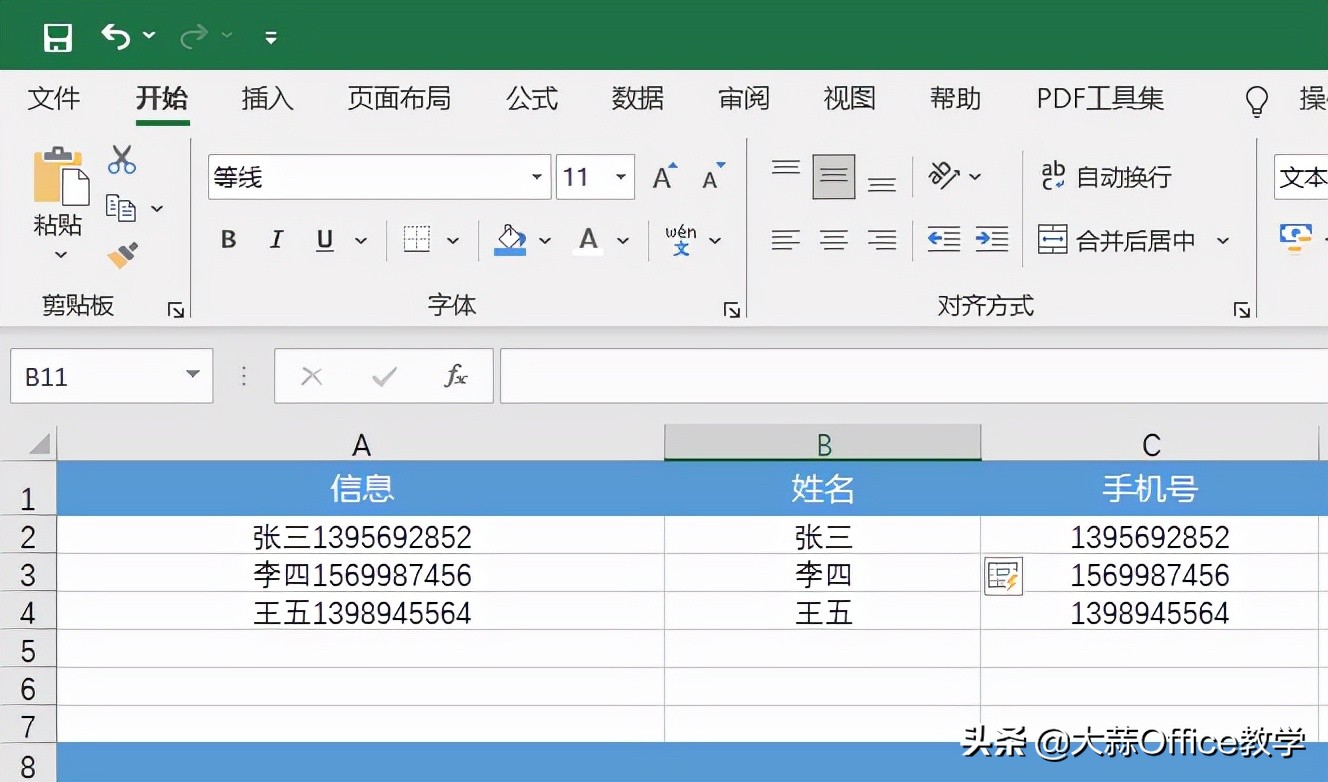Screen dimensions: 1328x782
Task: Open the font name dropdown
Action: pyautogui.click(x=536, y=176)
